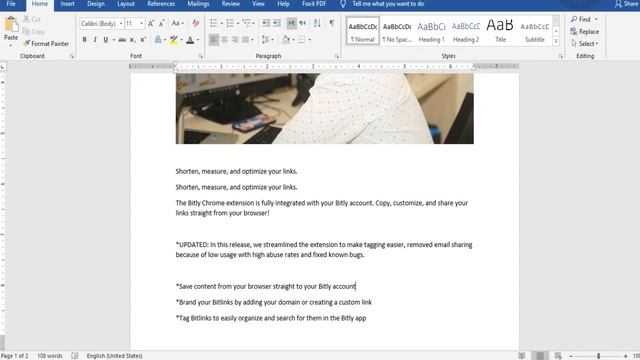Toggle italic formatting
Image resolution: width=640 pixels, height=360 pixels.
pos(95,40)
